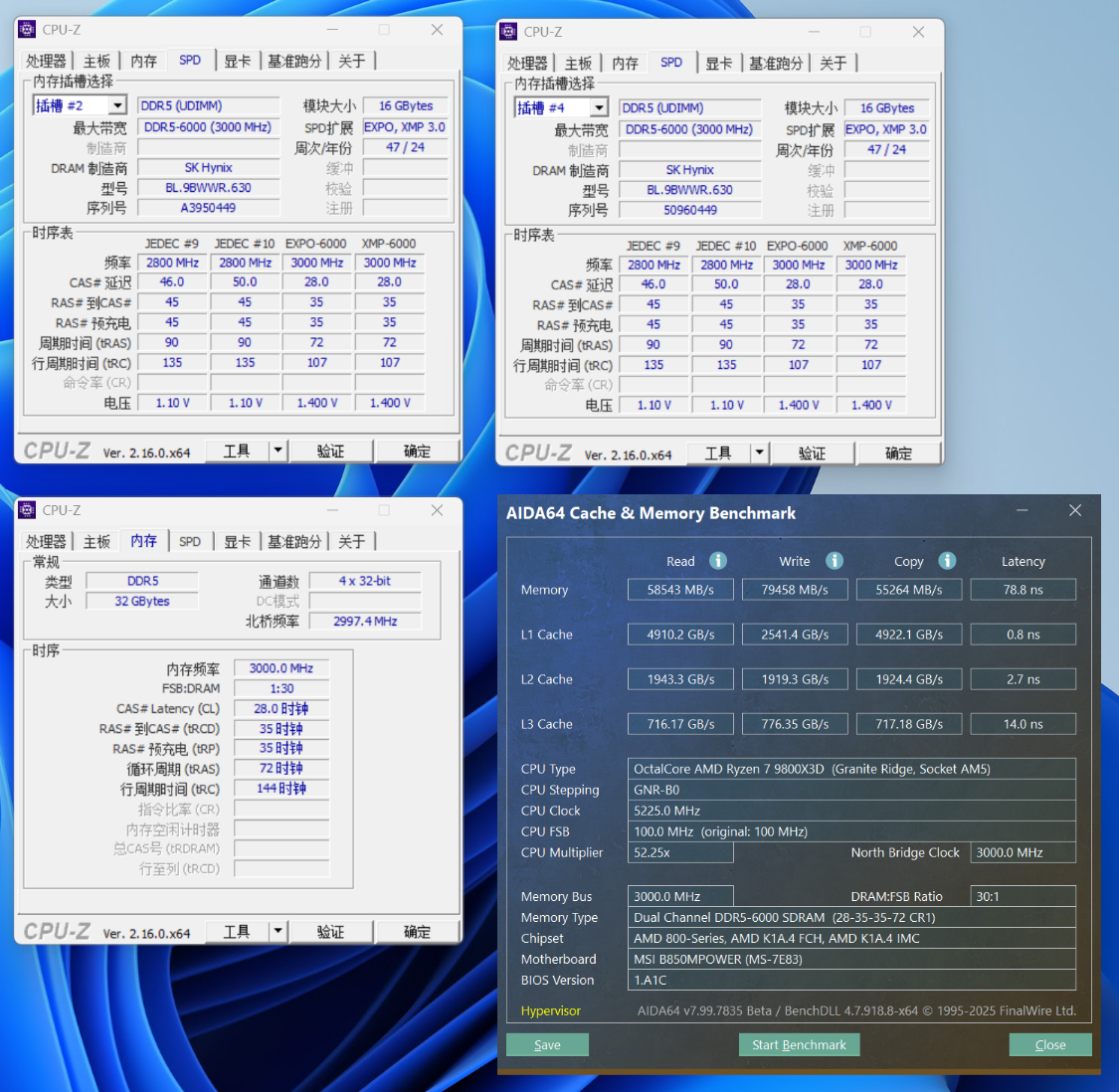
Task: Click Copy info icon in AIDA64
Action: (947, 561)
